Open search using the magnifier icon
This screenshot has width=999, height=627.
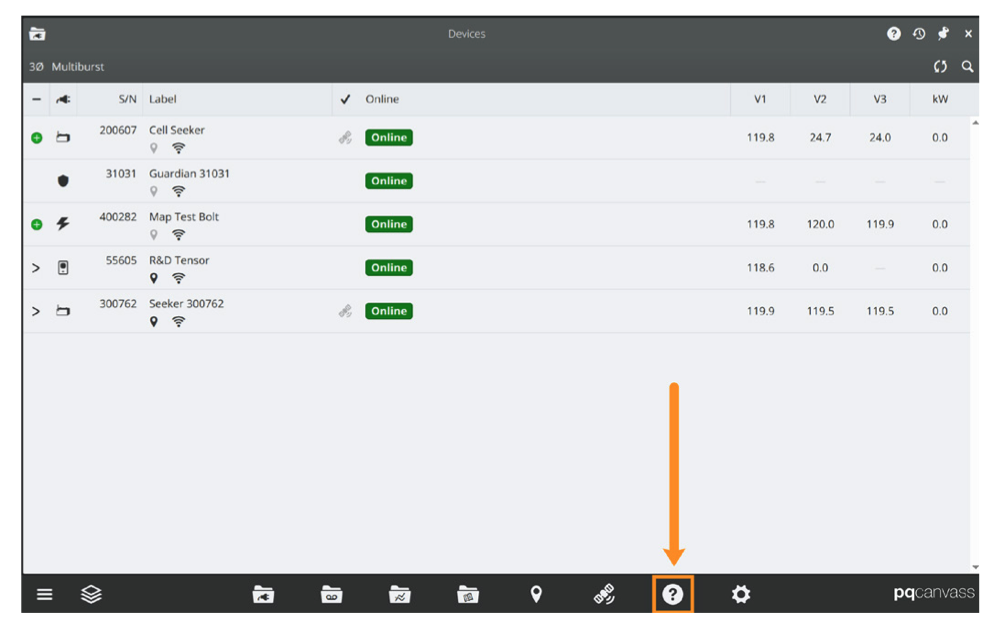click(967, 66)
